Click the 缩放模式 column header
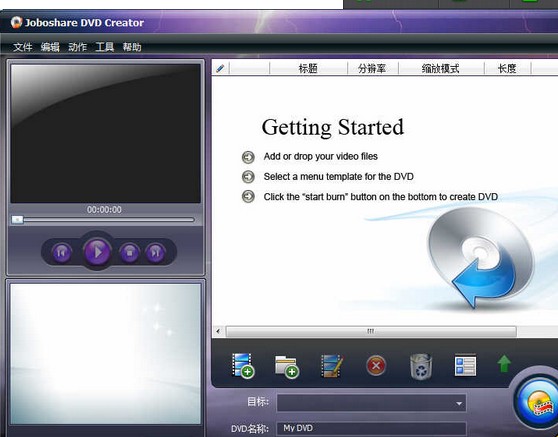 coord(441,68)
